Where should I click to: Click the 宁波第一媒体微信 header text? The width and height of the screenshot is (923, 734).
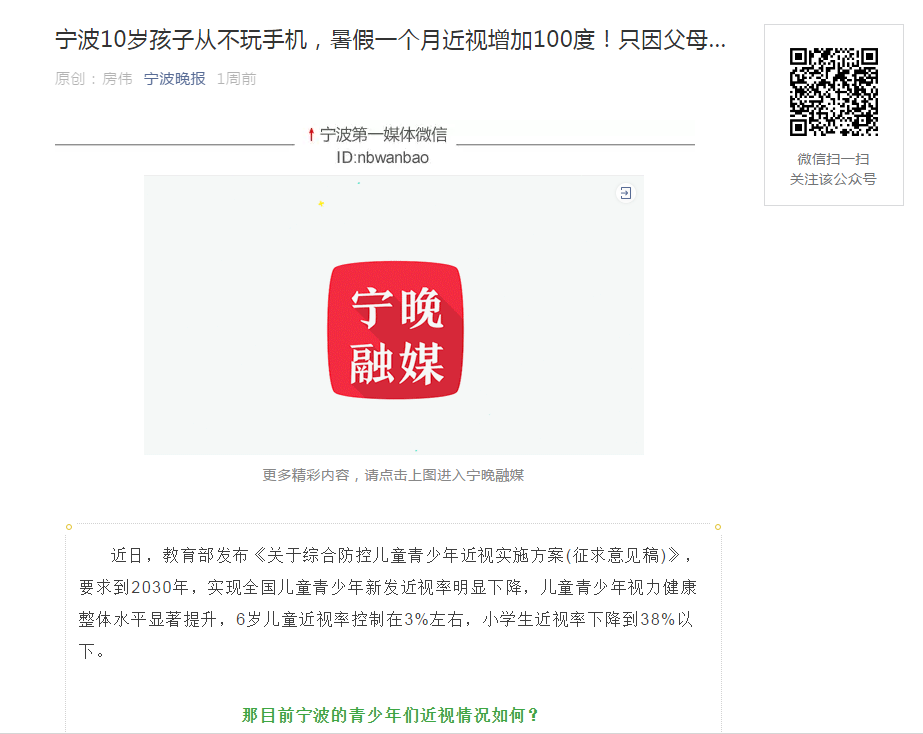click(383, 135)
